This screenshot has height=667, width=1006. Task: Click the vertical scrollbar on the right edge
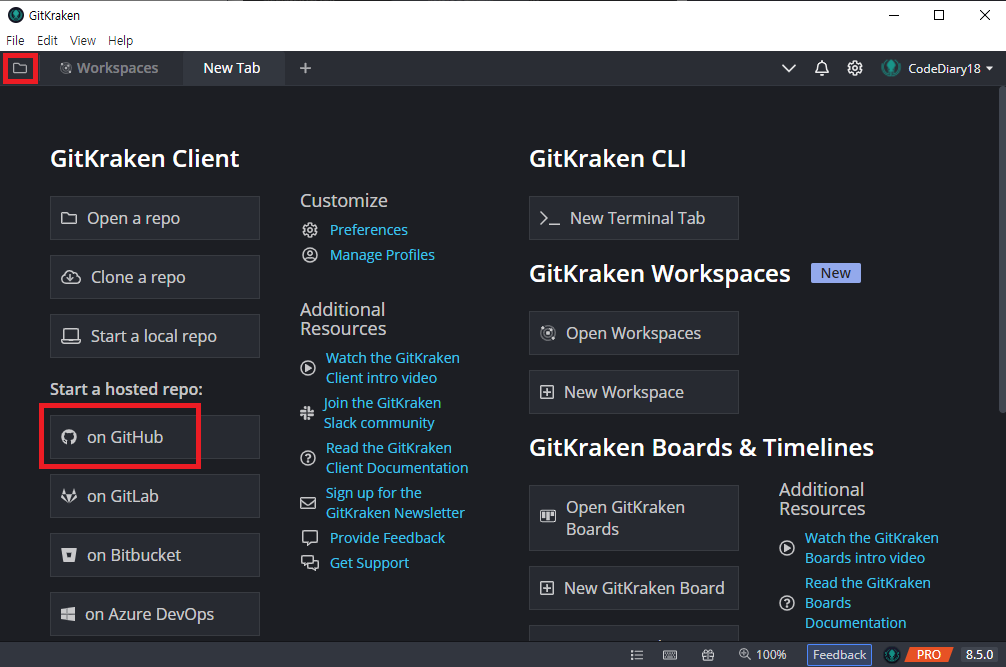(x=1002, y=250)
